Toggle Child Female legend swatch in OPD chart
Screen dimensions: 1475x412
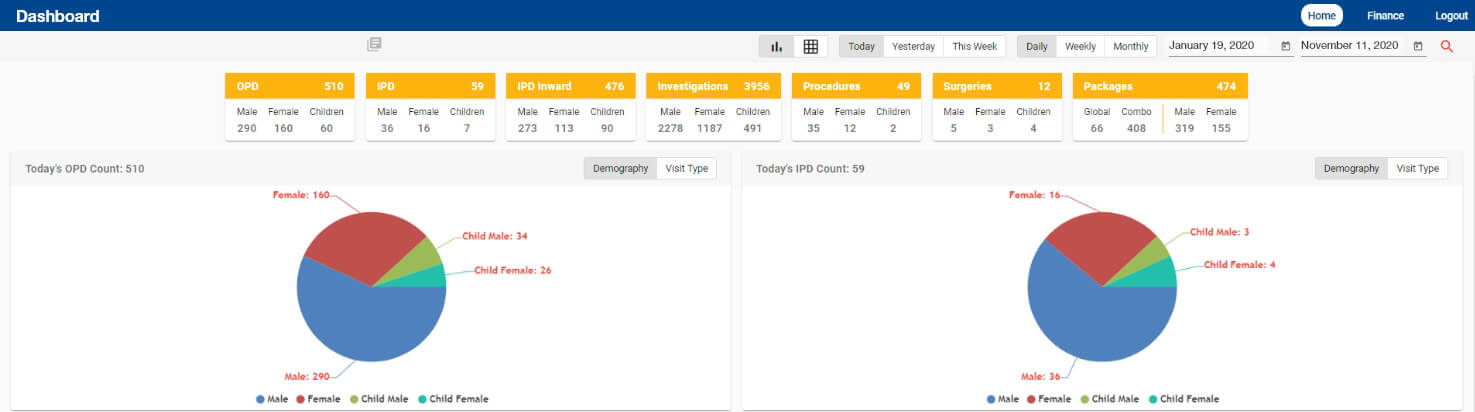click(422, 399)
